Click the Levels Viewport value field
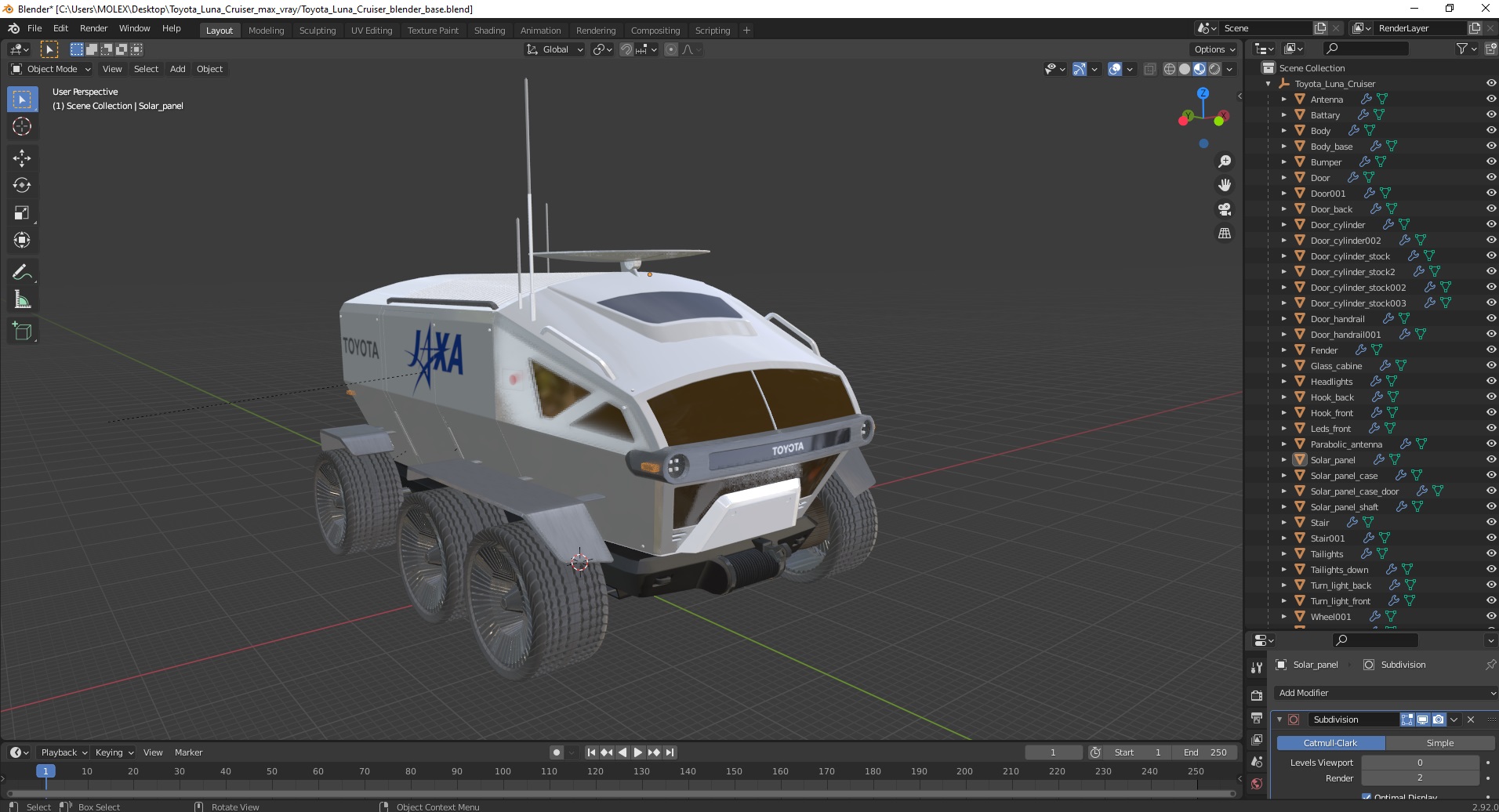The image size is (1499, 812). [x=1420, y=763]
